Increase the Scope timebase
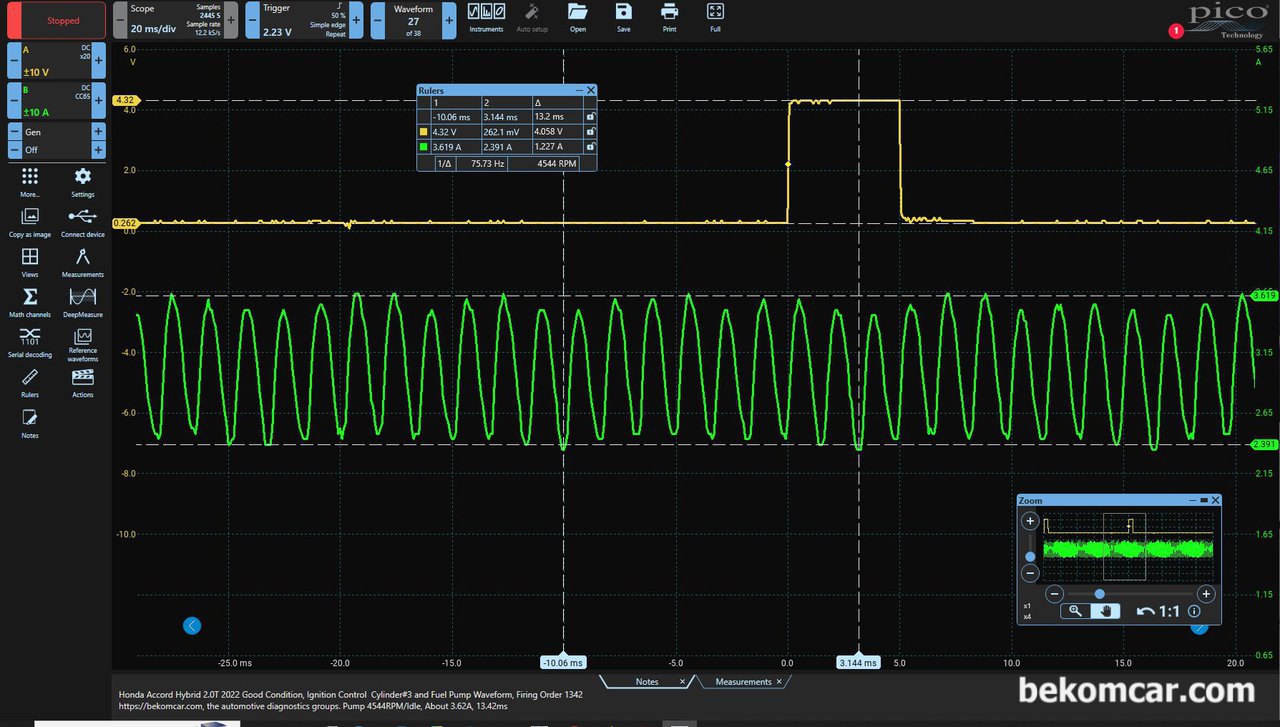The height and width of the screenshot is (727, 1280). pos(231,20)
